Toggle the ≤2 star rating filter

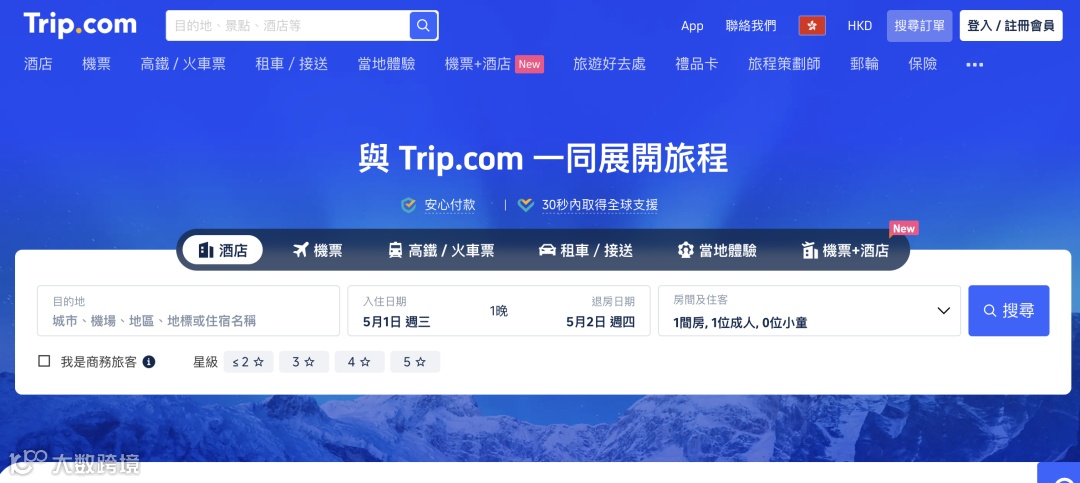click(x=249, y=362)
